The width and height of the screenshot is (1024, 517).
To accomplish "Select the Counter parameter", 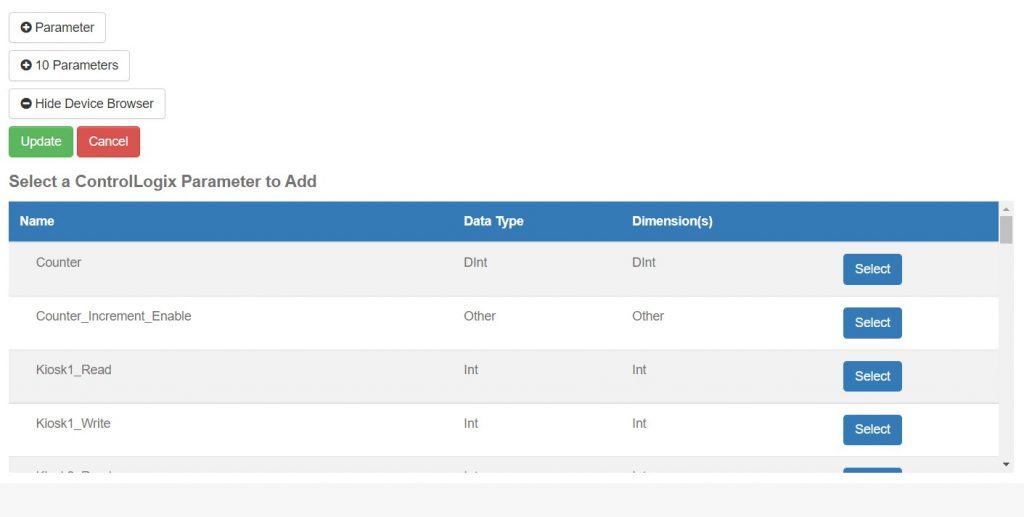I will 872,269.
